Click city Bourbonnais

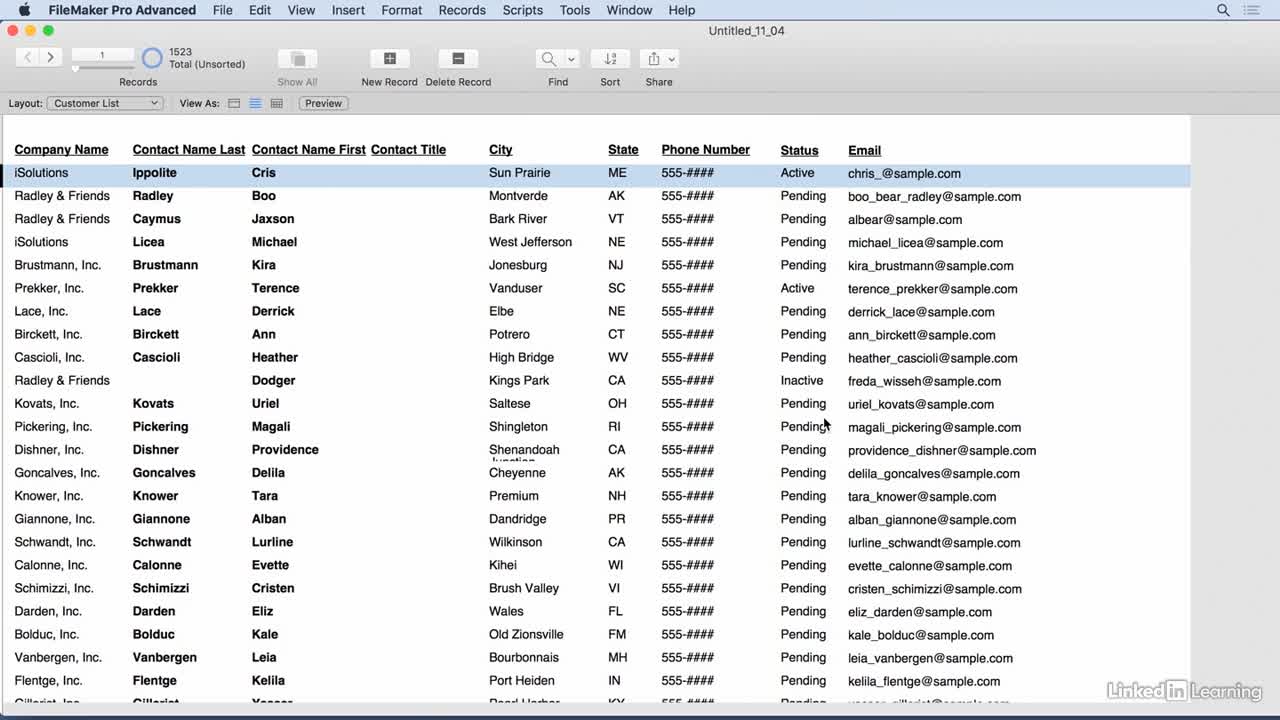click(524, 657)
